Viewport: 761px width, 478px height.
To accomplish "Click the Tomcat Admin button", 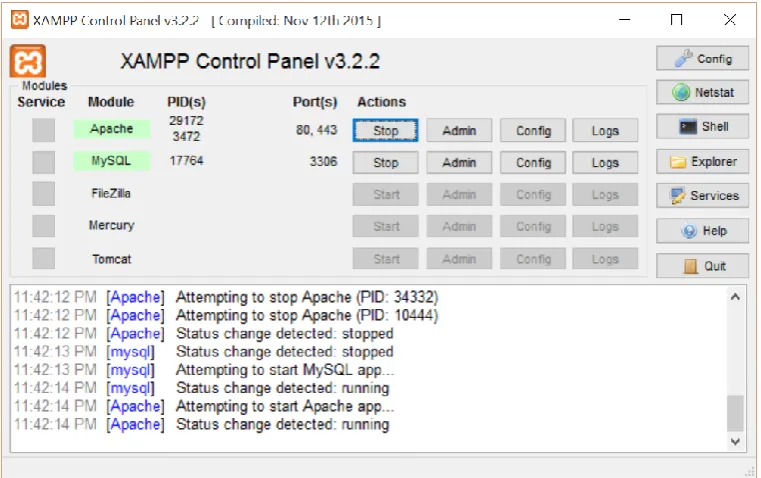I will pos(459,259).
